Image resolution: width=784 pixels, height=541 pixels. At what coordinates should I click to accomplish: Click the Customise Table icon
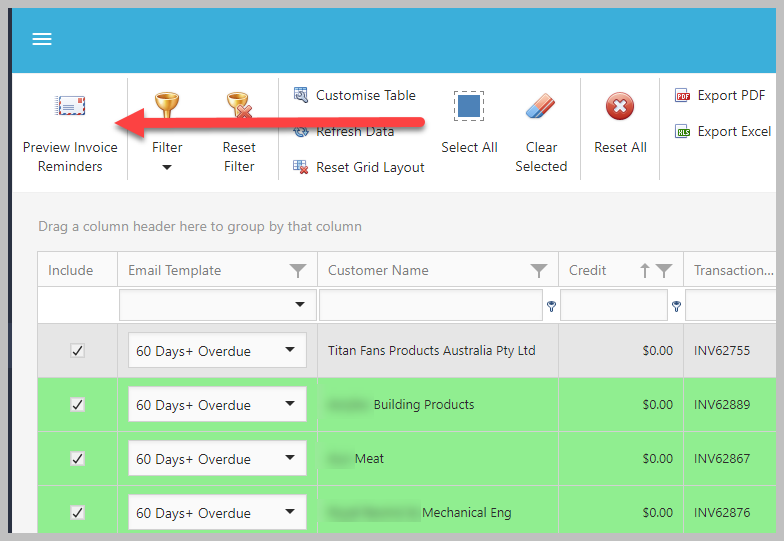[x=300, y=94]
